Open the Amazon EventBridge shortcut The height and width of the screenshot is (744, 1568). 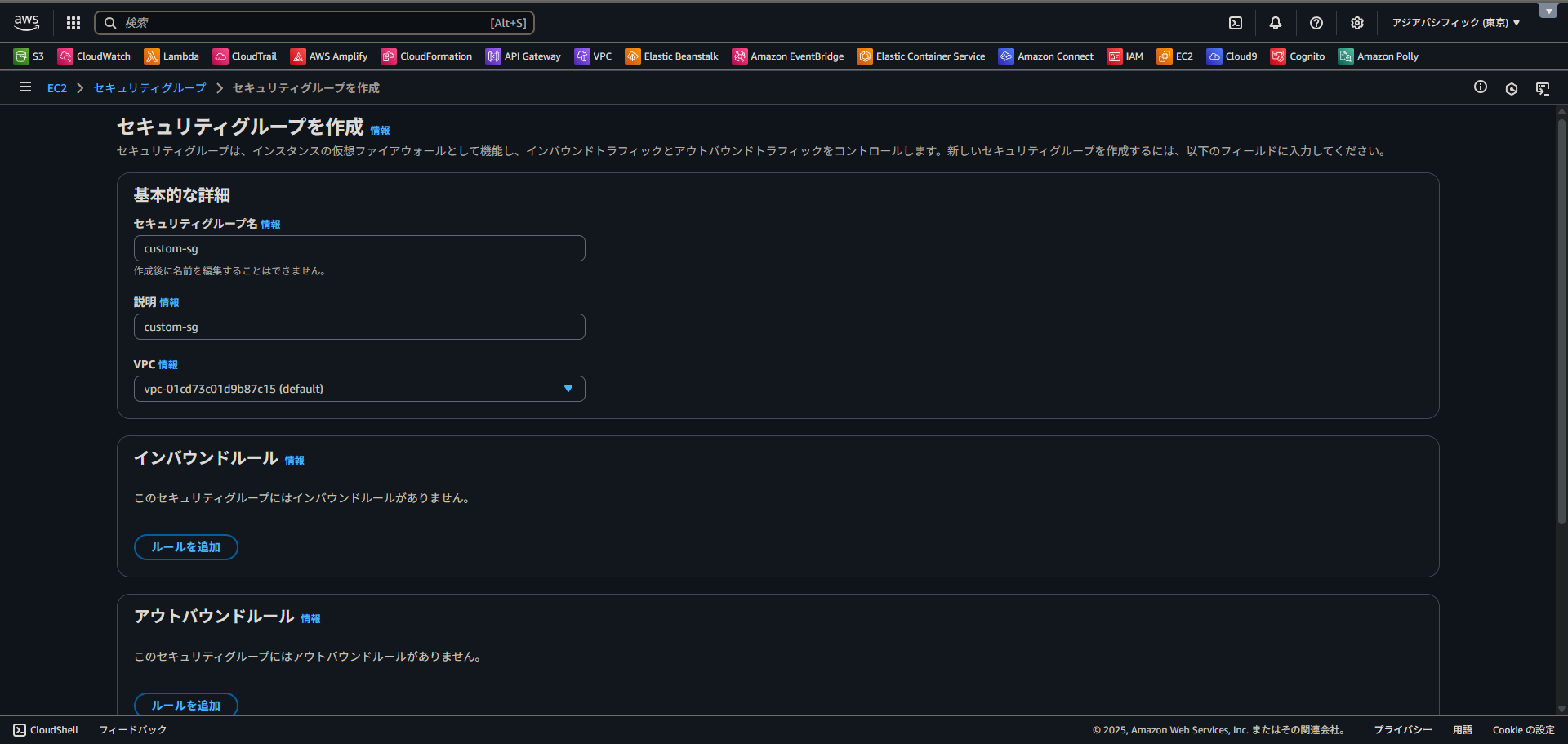[x=788, y=56]
